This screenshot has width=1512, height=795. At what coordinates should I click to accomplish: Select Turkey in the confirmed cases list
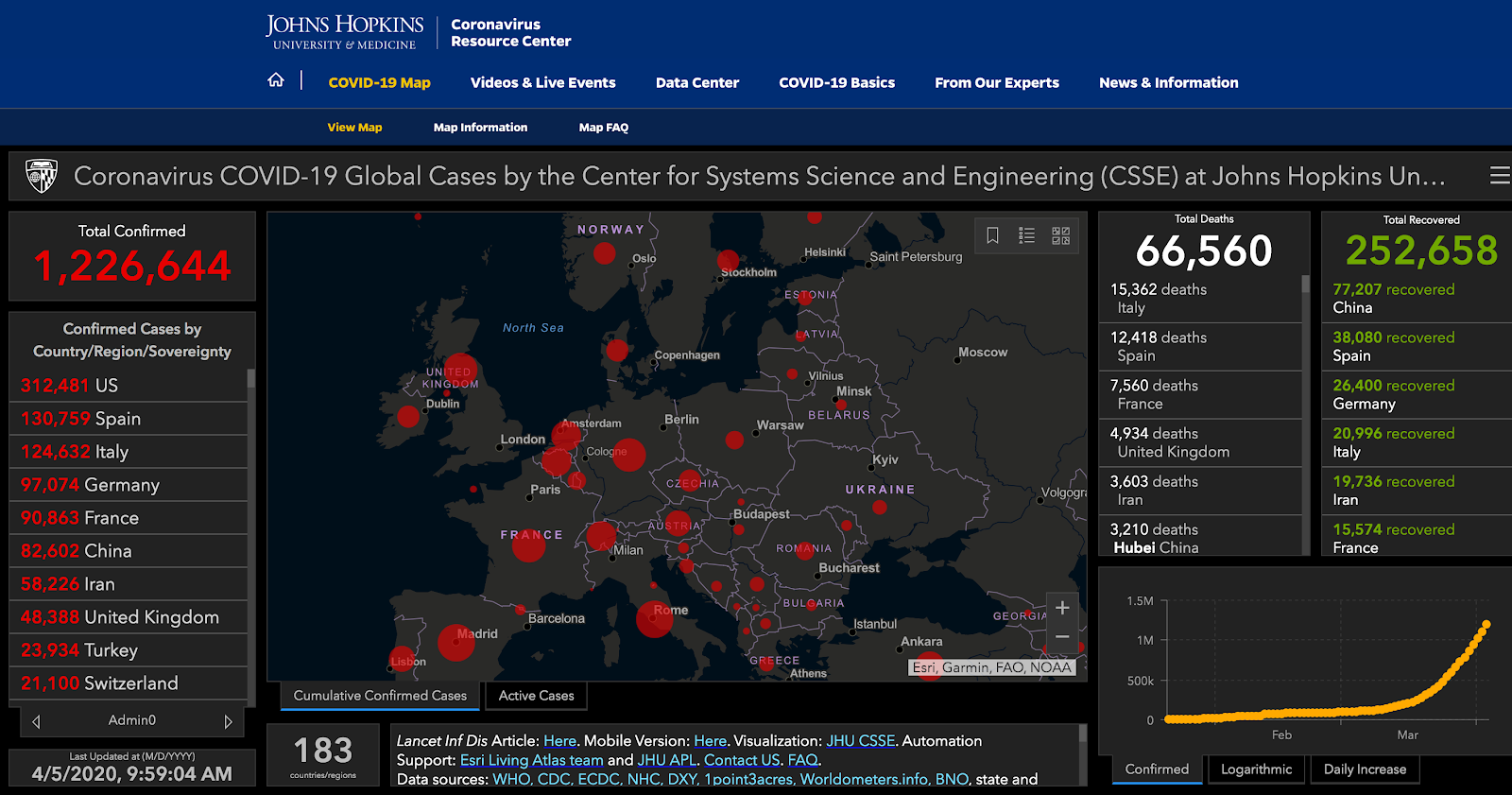129,650
